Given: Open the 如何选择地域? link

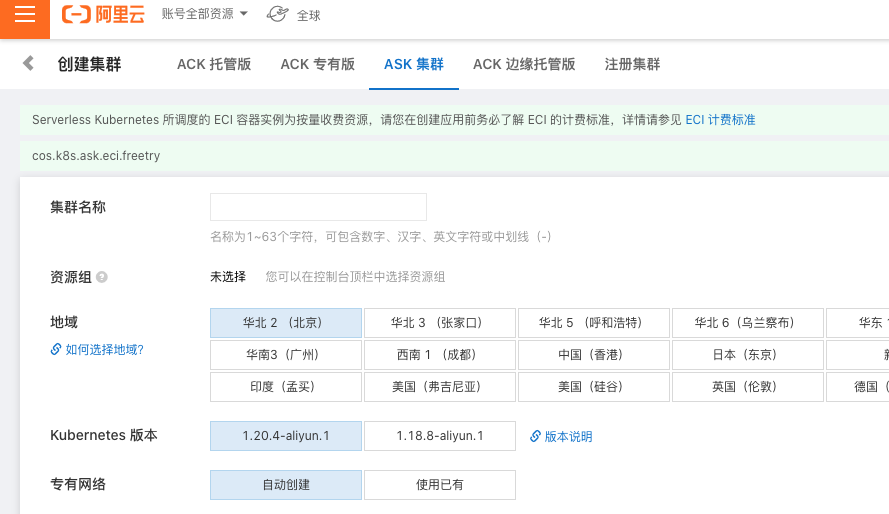Looking at the screenshot, I should (x=97, y=349).
